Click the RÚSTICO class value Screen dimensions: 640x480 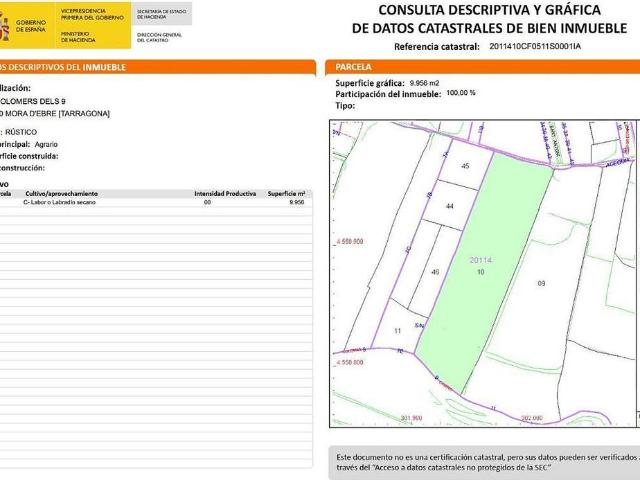(21, 132)
